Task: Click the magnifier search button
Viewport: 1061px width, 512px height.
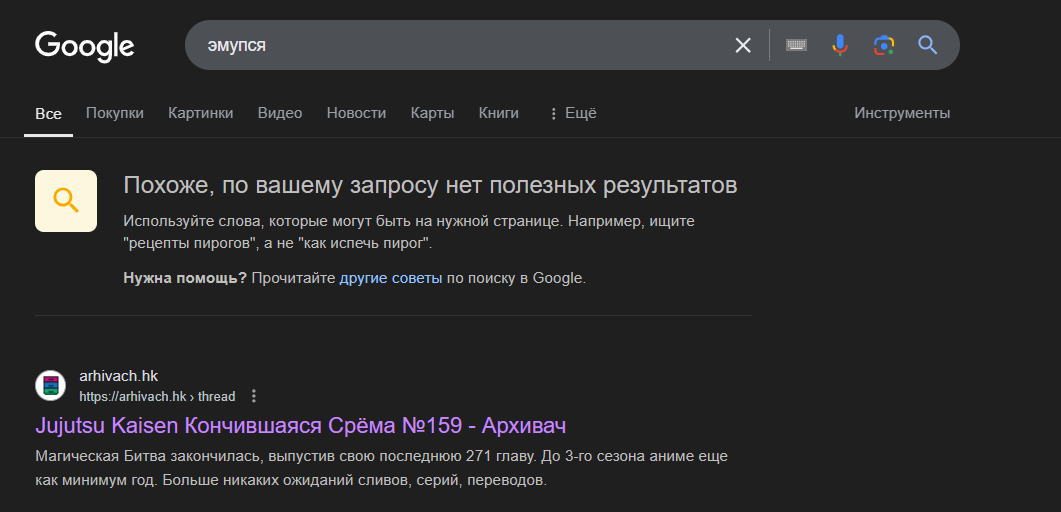Action: pos(927,45)
